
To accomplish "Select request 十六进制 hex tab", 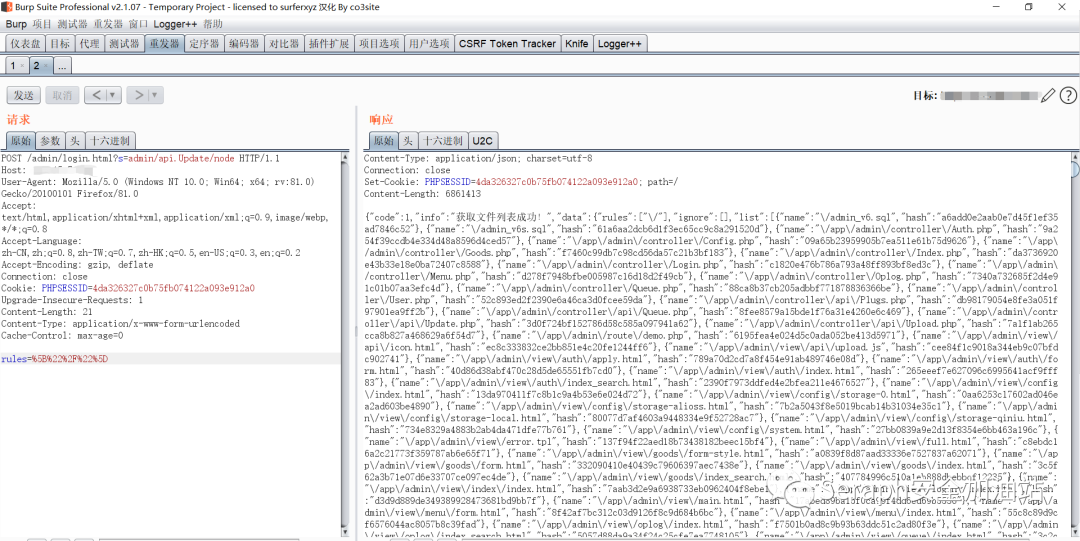I will (110, 141).
